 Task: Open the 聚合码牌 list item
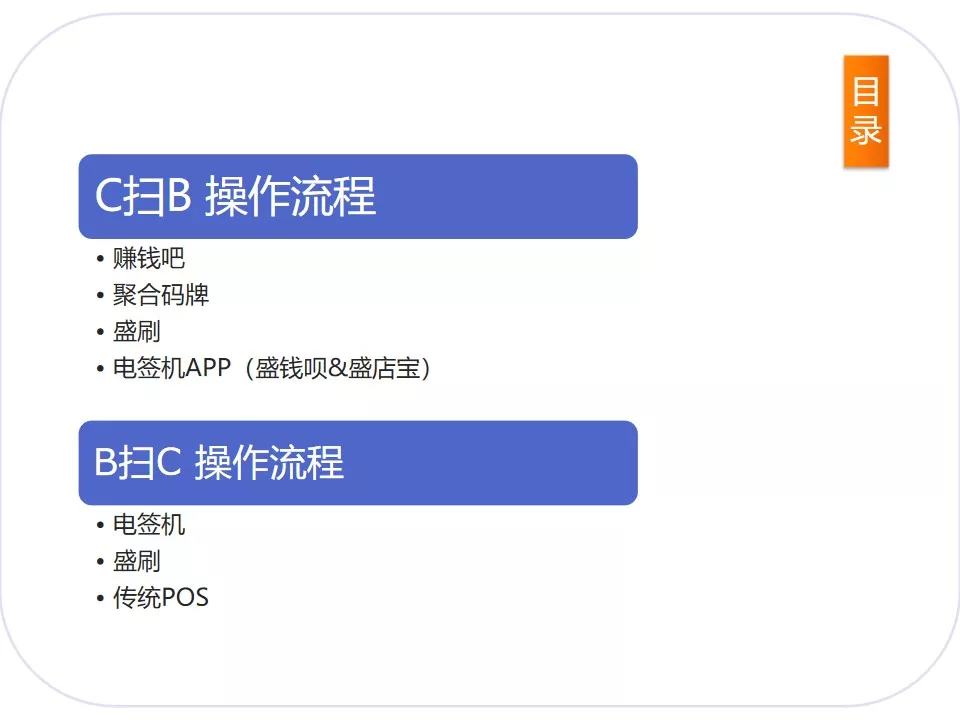[x=161, y=295]
